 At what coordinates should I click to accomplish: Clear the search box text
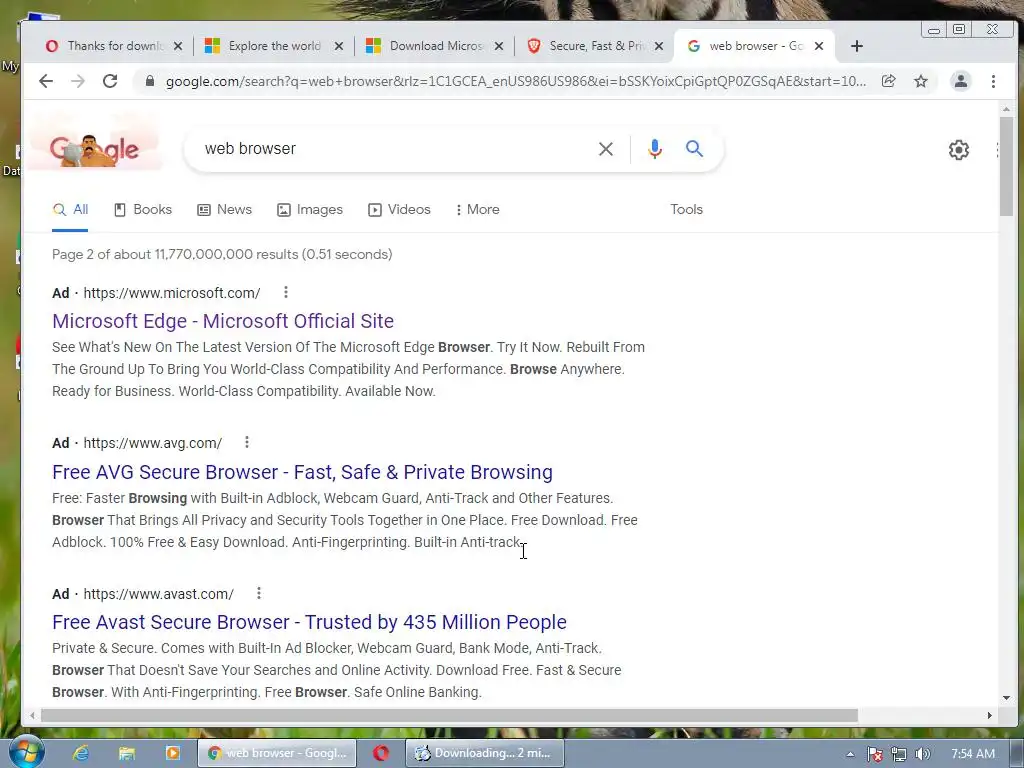pyautogui.click(x=605, y=149)
